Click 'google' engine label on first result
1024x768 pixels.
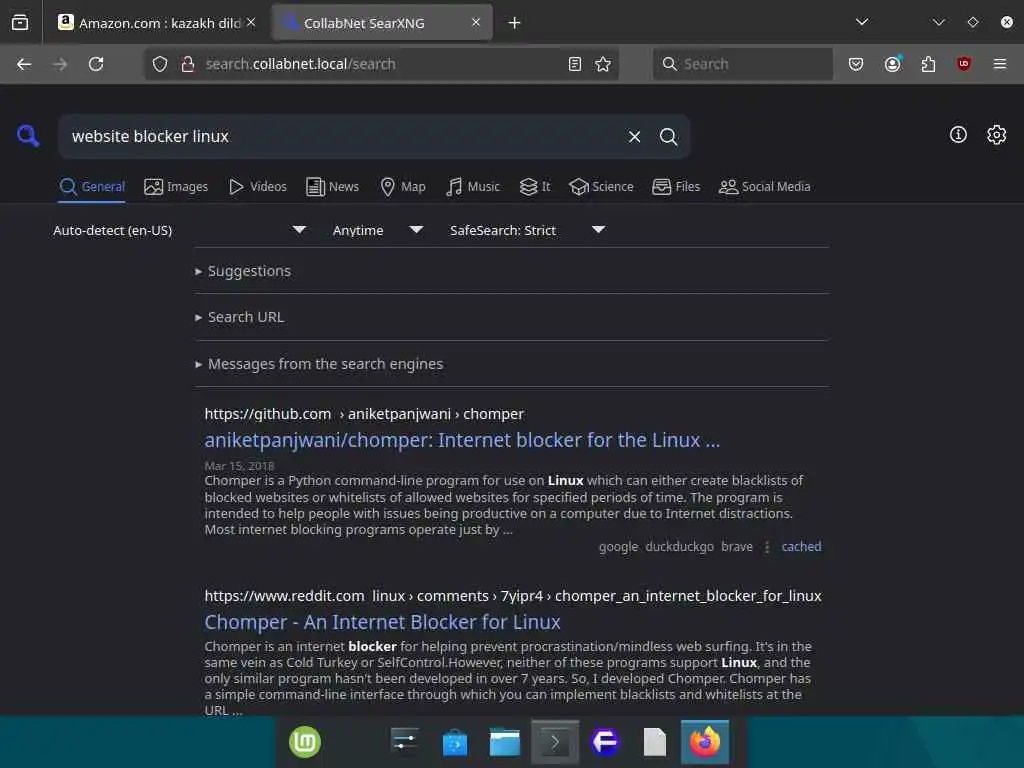tap(618, 547)
